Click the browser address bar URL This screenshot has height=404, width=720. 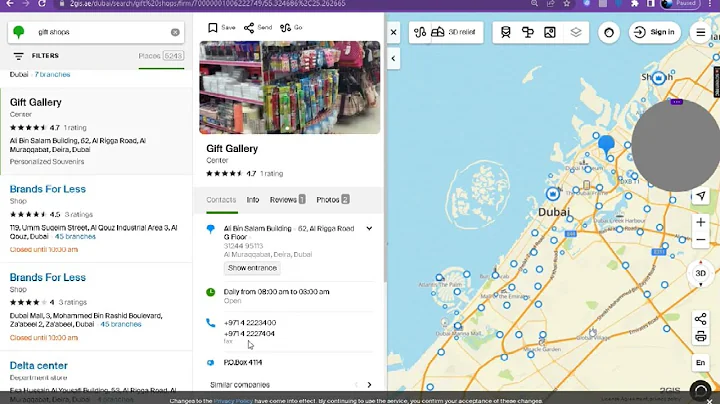[x=208, y=4]
